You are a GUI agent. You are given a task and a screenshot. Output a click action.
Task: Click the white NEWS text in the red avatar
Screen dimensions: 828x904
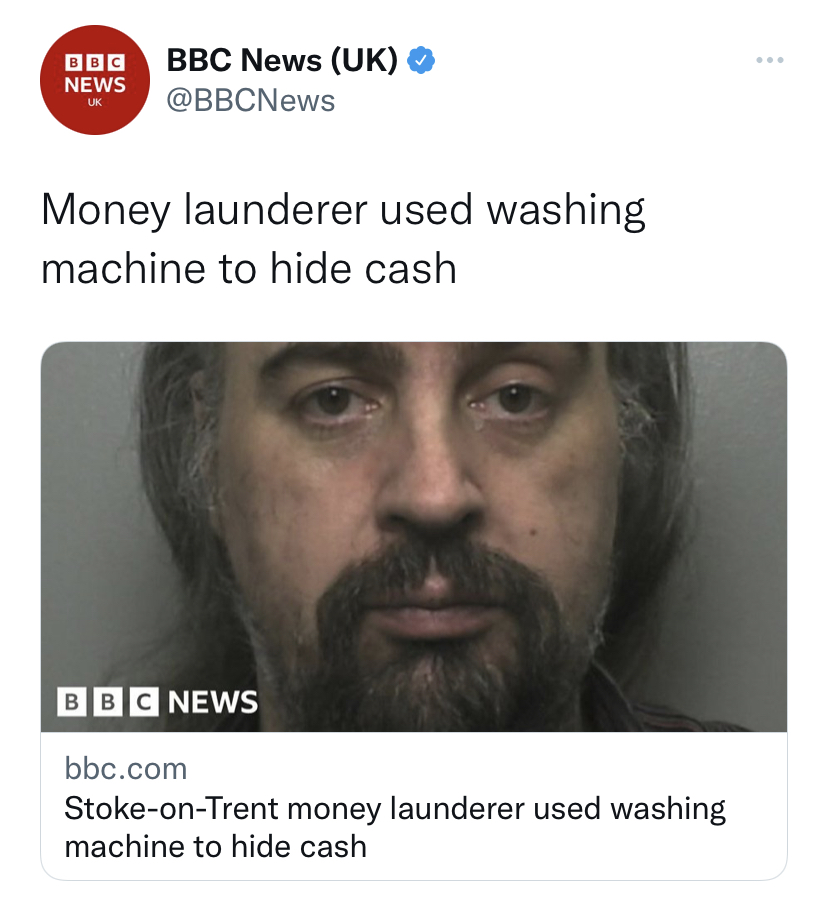(95, 85)
